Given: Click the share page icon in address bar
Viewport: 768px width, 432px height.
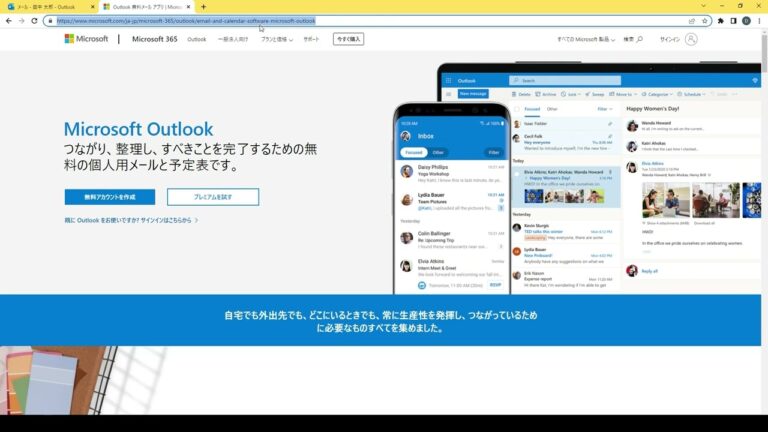Looking at the screenshot, I should (692, 21).
